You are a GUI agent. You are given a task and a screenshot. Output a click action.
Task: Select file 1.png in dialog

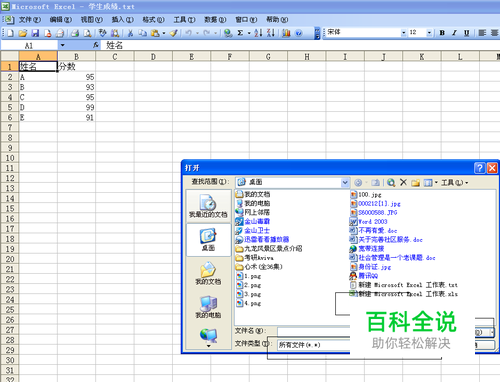249,276
